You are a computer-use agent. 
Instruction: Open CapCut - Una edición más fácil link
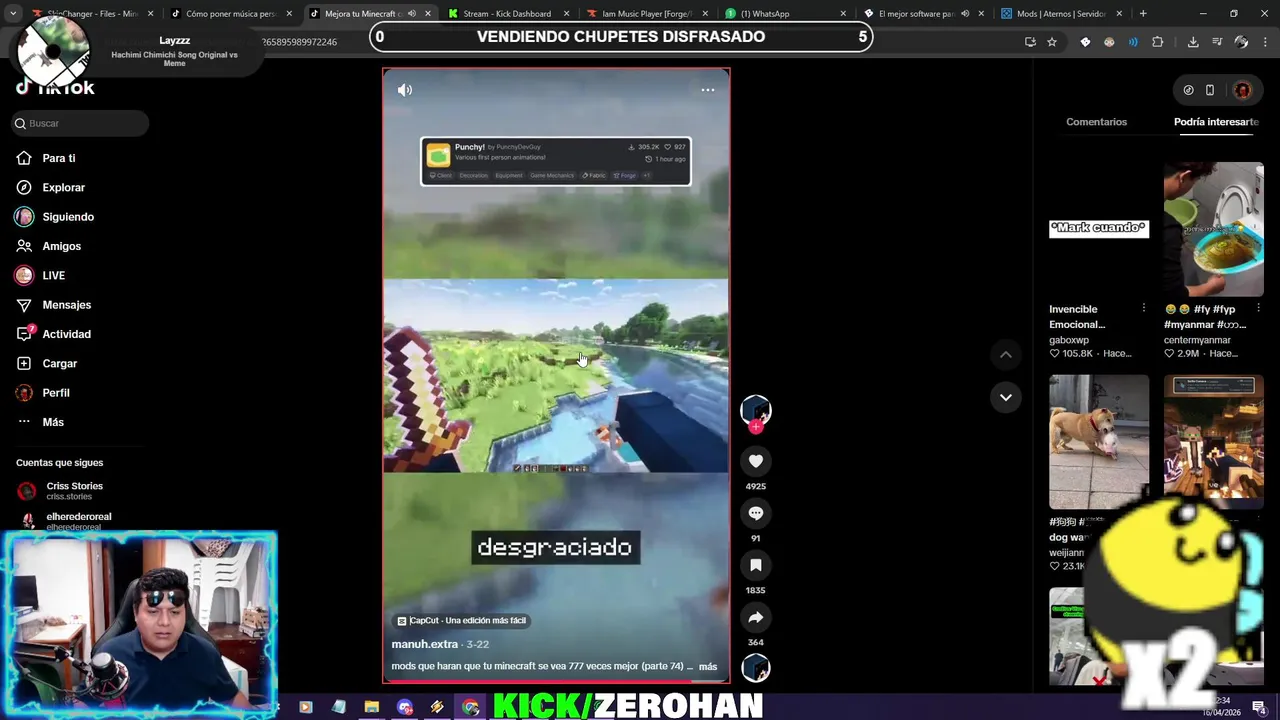pyautogui.click(x=461, y=620)
